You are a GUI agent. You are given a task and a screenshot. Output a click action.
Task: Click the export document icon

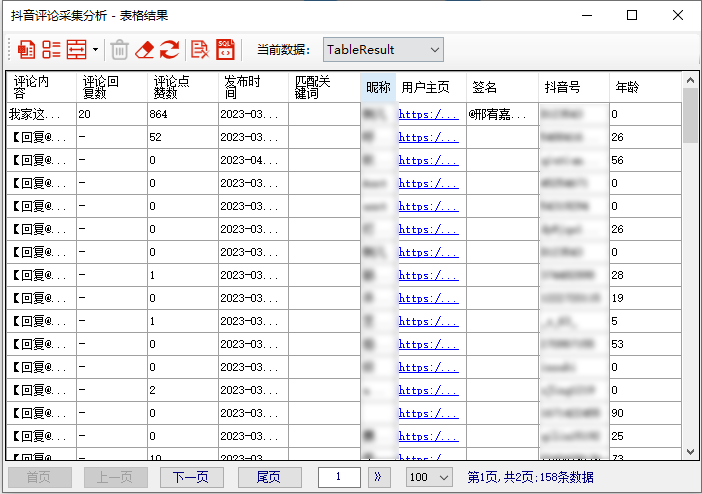(200, 49)
